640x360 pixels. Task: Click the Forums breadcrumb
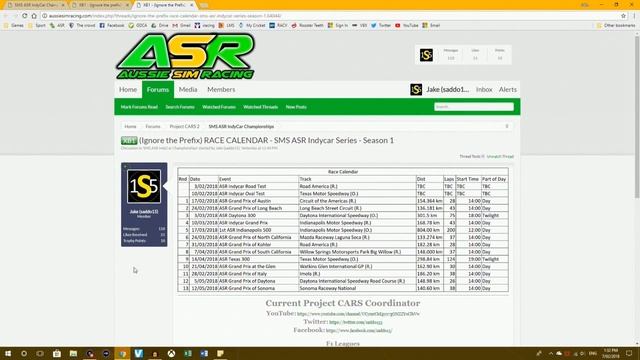[153, 127]
